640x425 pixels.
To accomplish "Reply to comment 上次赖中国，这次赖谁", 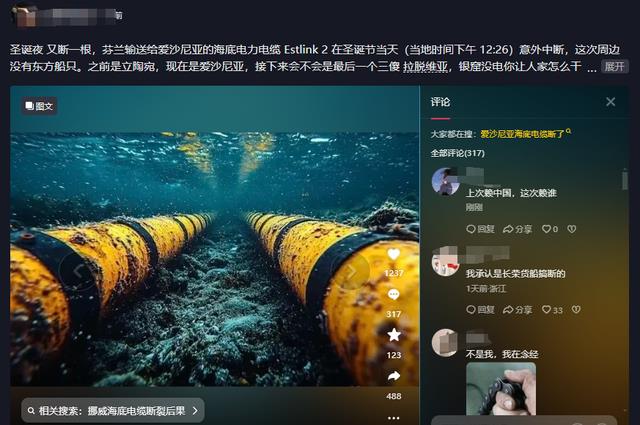I will coord(480,229).
